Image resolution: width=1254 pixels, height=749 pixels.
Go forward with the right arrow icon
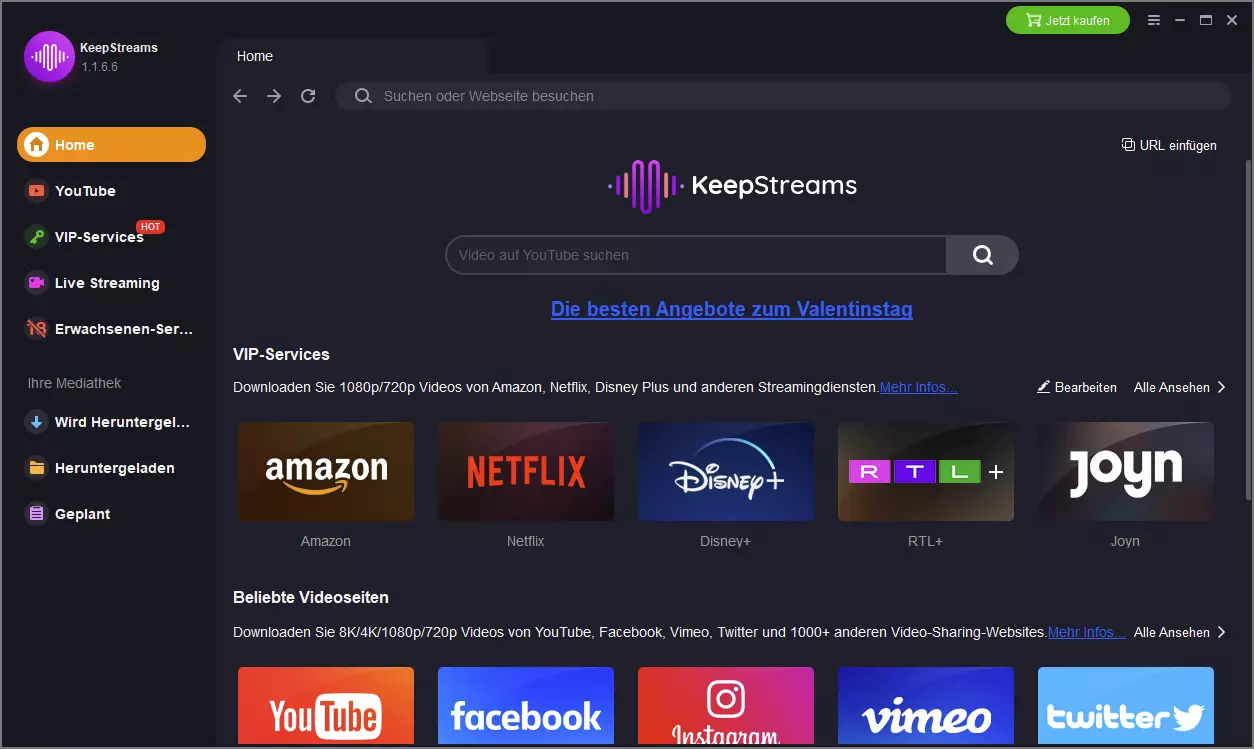click(x=274, y=96)
